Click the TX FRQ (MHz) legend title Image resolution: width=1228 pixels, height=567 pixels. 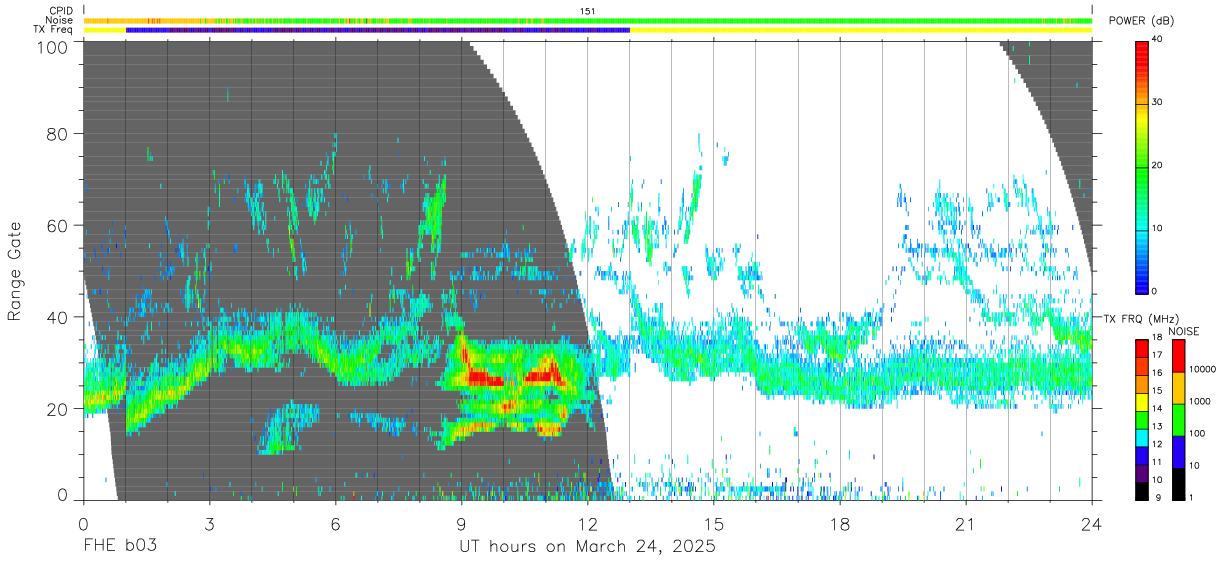pyautogui.click(x=1141, y=319)
